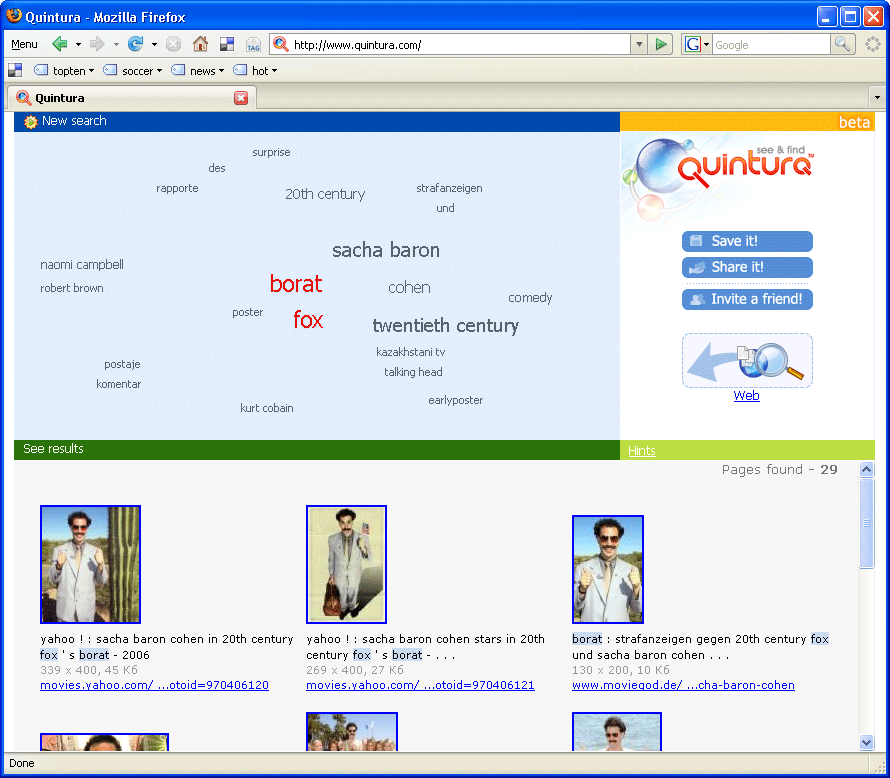Click the movies.yahoo.com otoid=970406120 link
The height and width of the screenshot is (778, 890).
154,685
